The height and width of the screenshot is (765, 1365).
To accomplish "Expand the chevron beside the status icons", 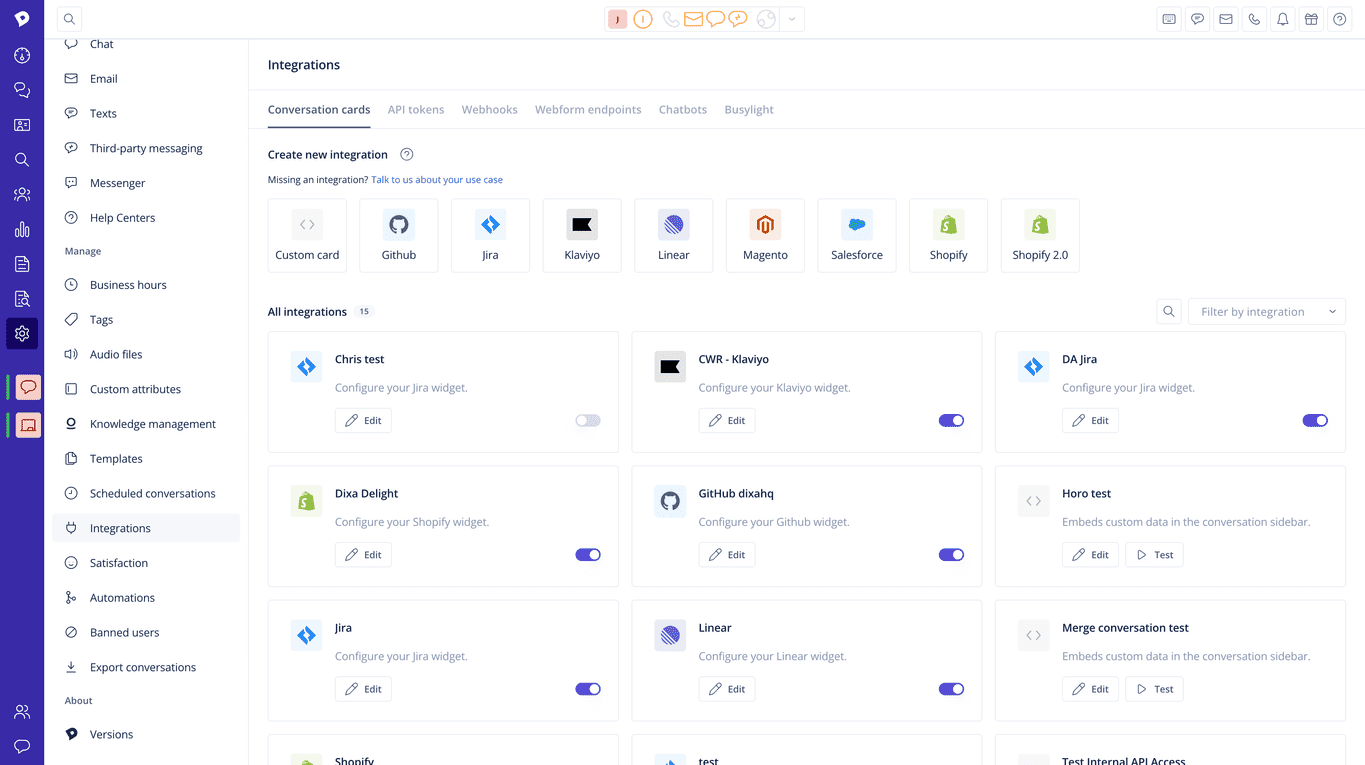I will (x=792, y=18).
